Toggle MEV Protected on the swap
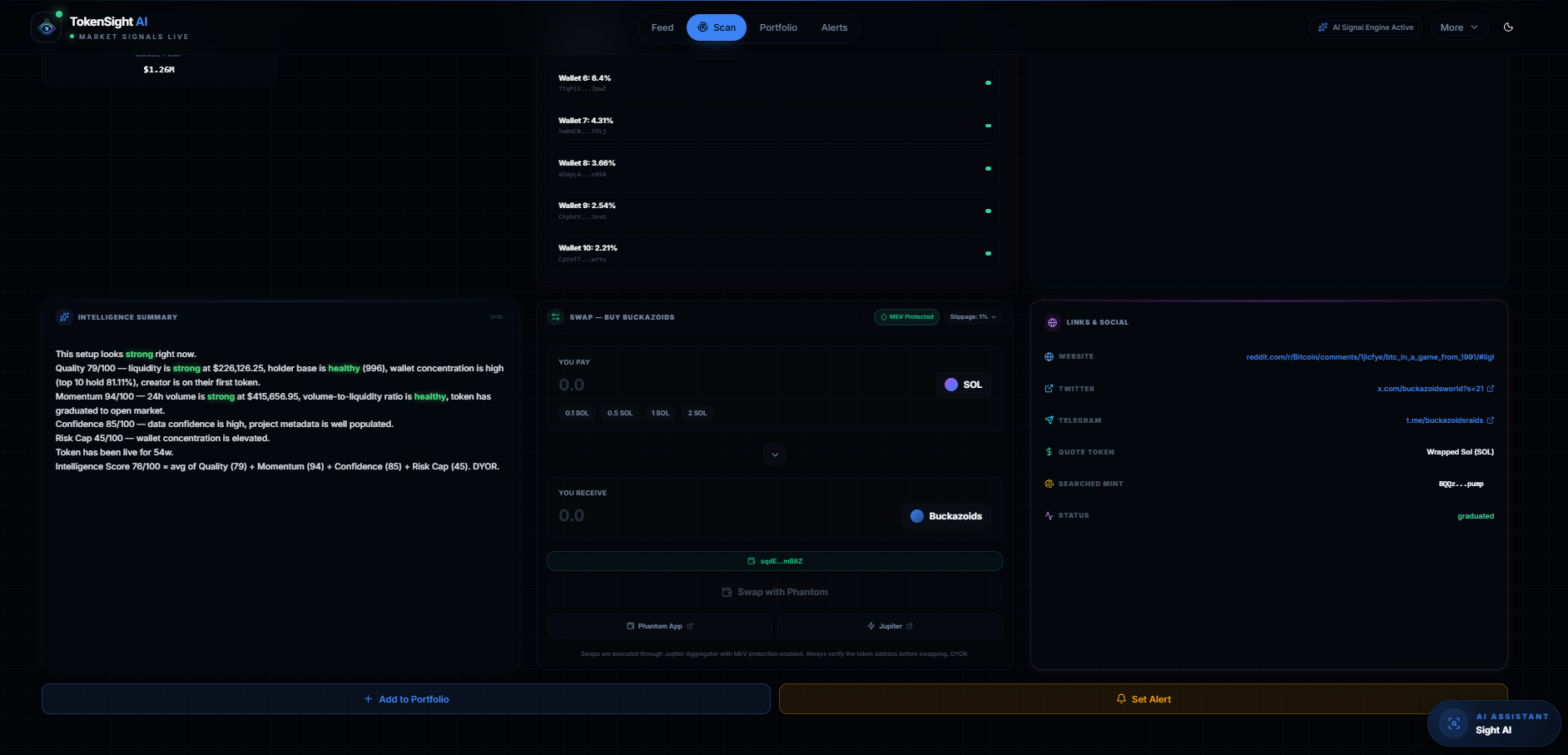Viewport: 1568px width, 755px height. (x=906, y=316)
